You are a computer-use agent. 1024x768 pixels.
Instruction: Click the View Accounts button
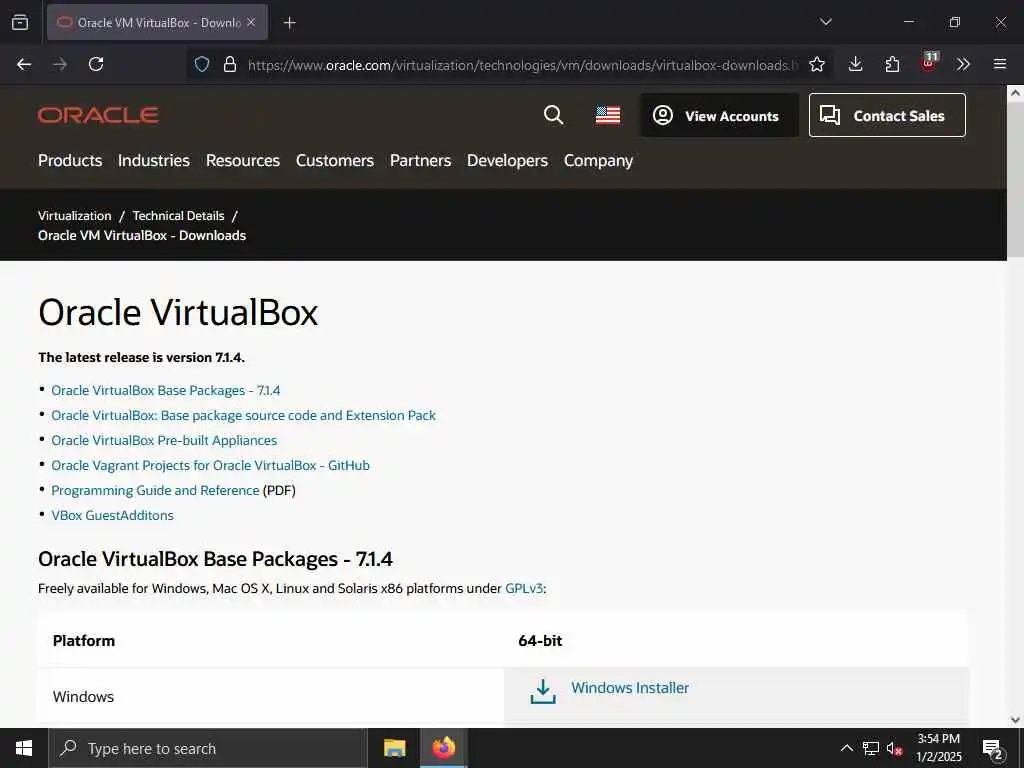coord(719,116)
